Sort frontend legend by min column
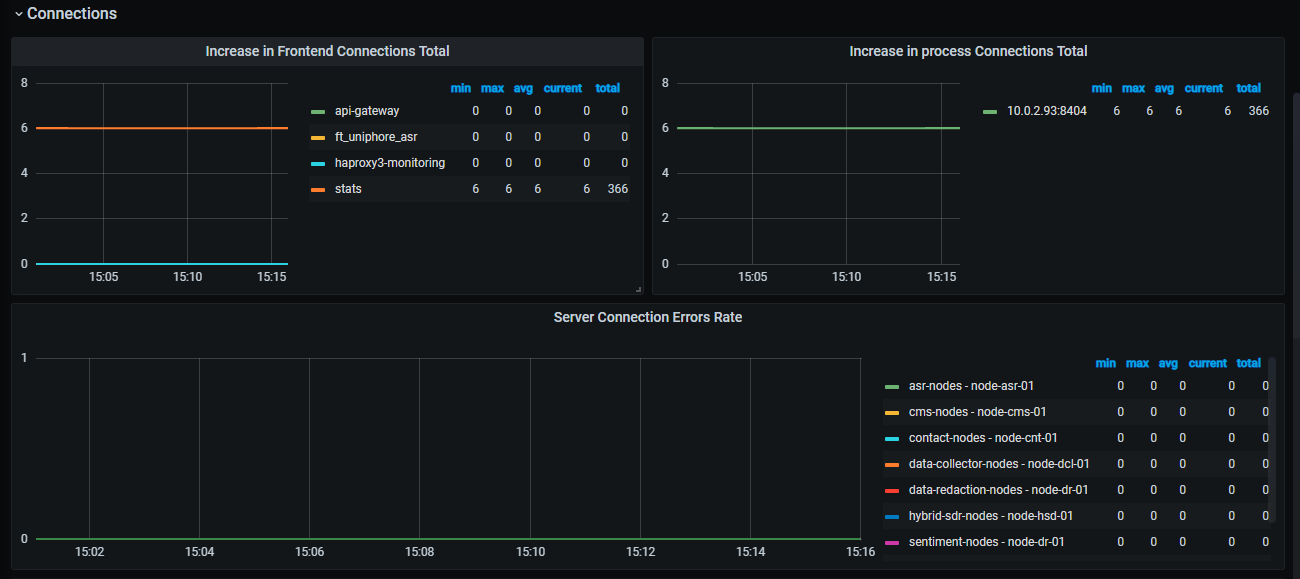Image resolution: width=1300 pixels, height=579 pixels. [461, 88]
